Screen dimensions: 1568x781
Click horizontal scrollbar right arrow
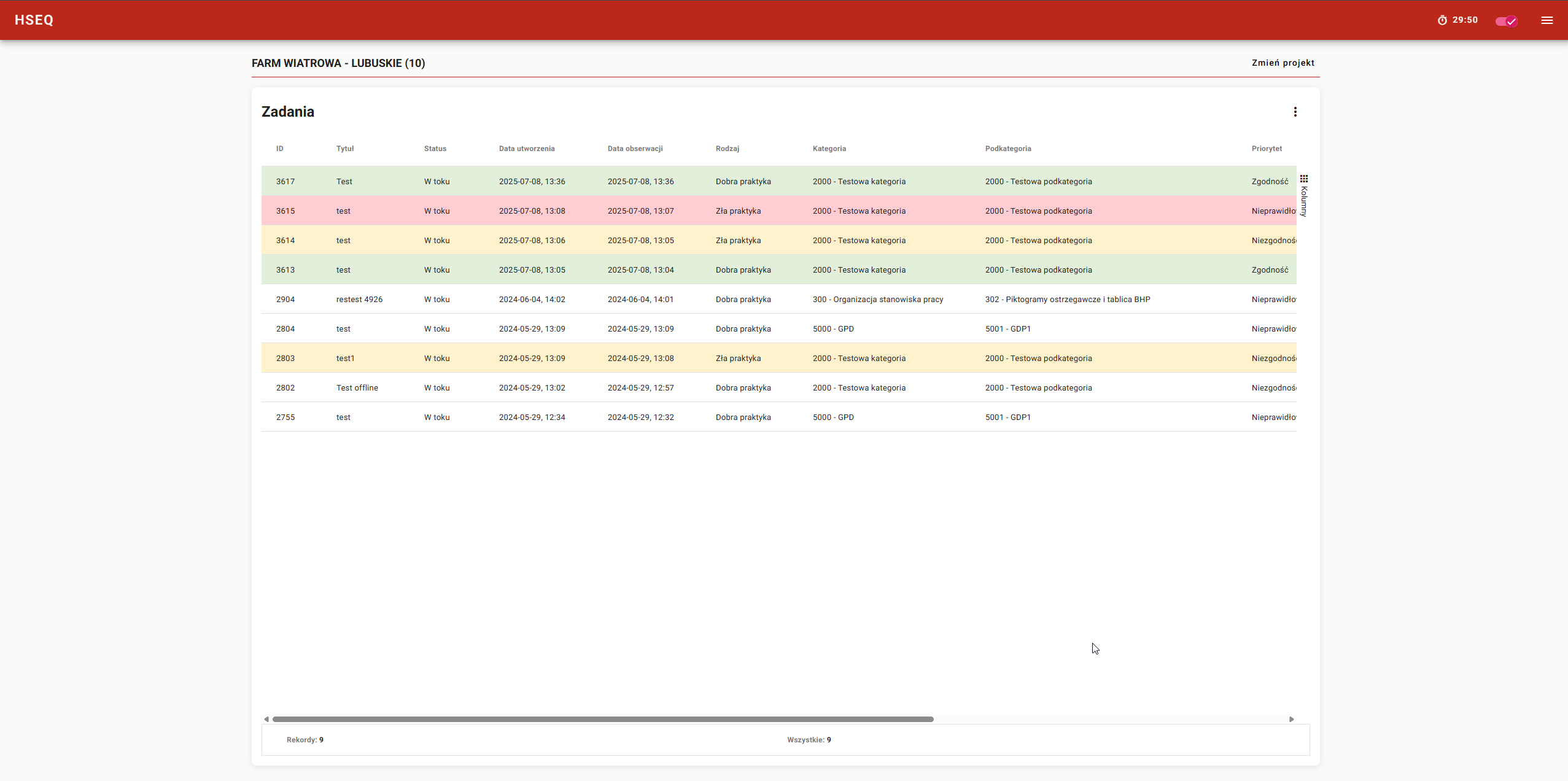click(1291, 719)
